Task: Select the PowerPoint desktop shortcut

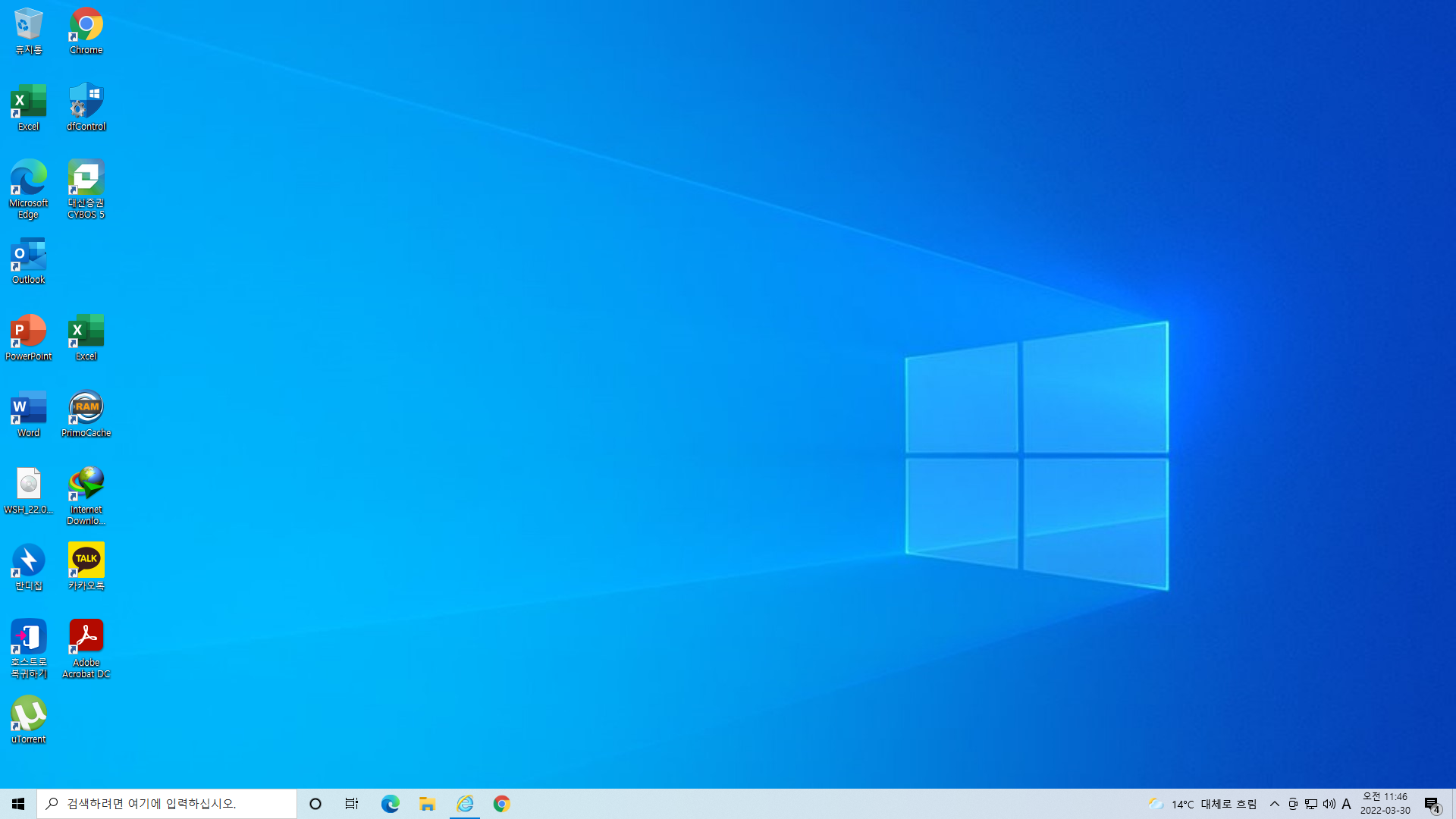Action: coord(29,338)
